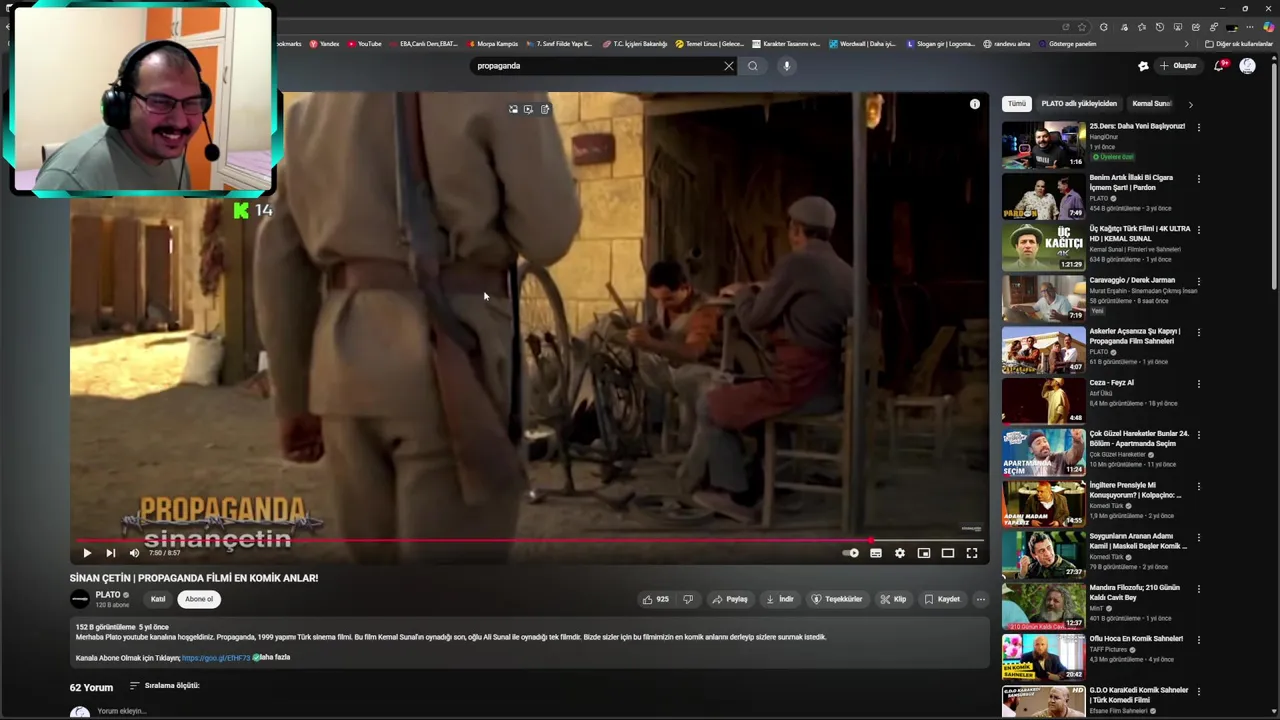Seek on the red video progress bar
The width and height of the screenshot is (1280, 720).
point(530,541)
